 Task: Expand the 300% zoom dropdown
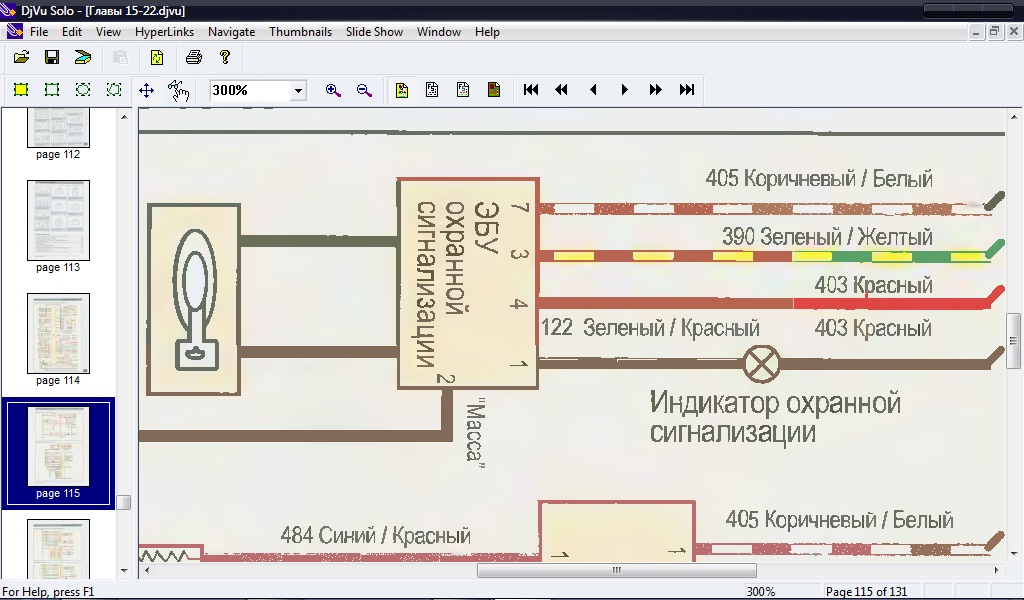298,91
